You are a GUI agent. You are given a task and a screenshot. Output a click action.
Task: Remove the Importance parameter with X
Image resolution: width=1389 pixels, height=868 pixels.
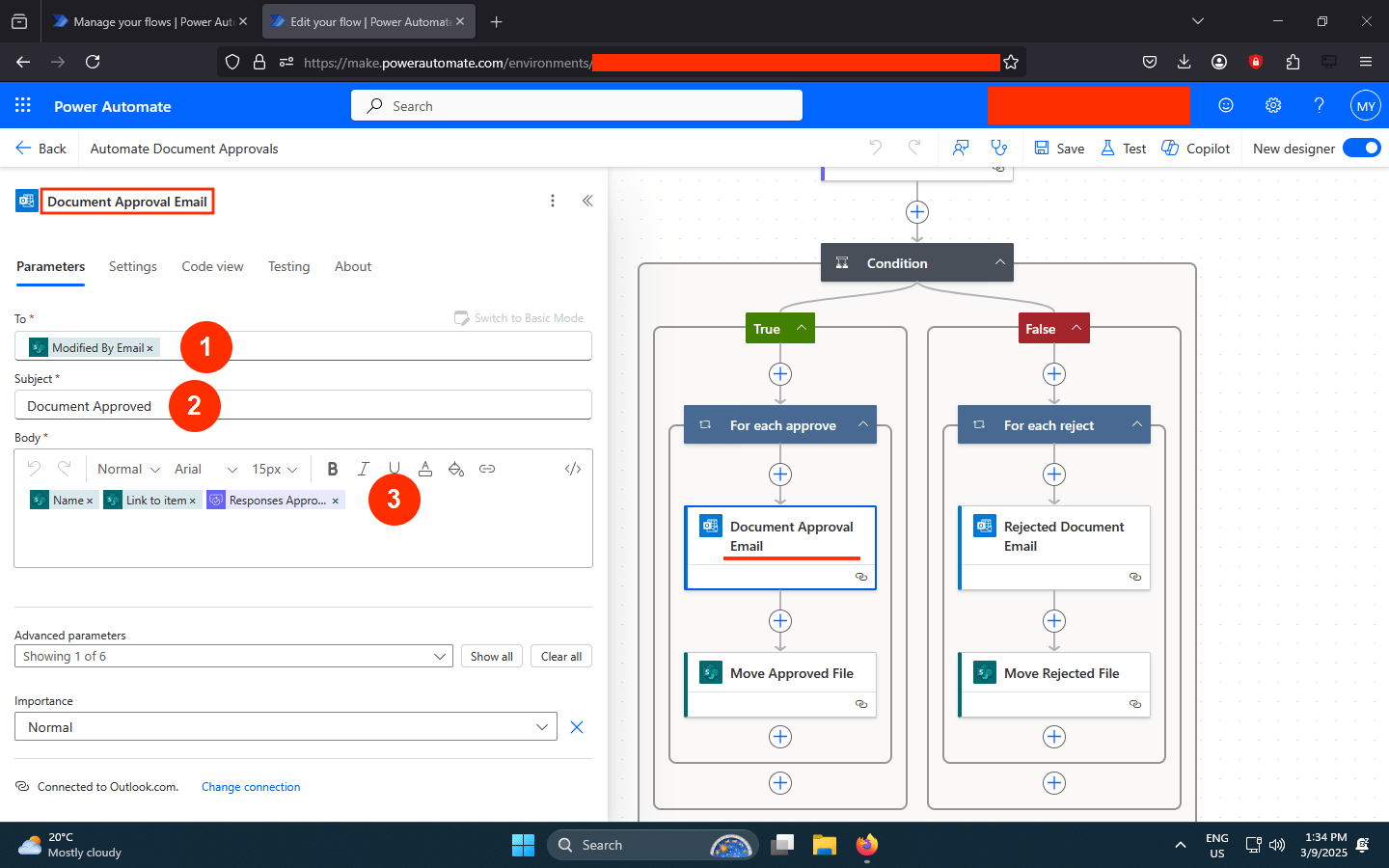click(577, 727)
